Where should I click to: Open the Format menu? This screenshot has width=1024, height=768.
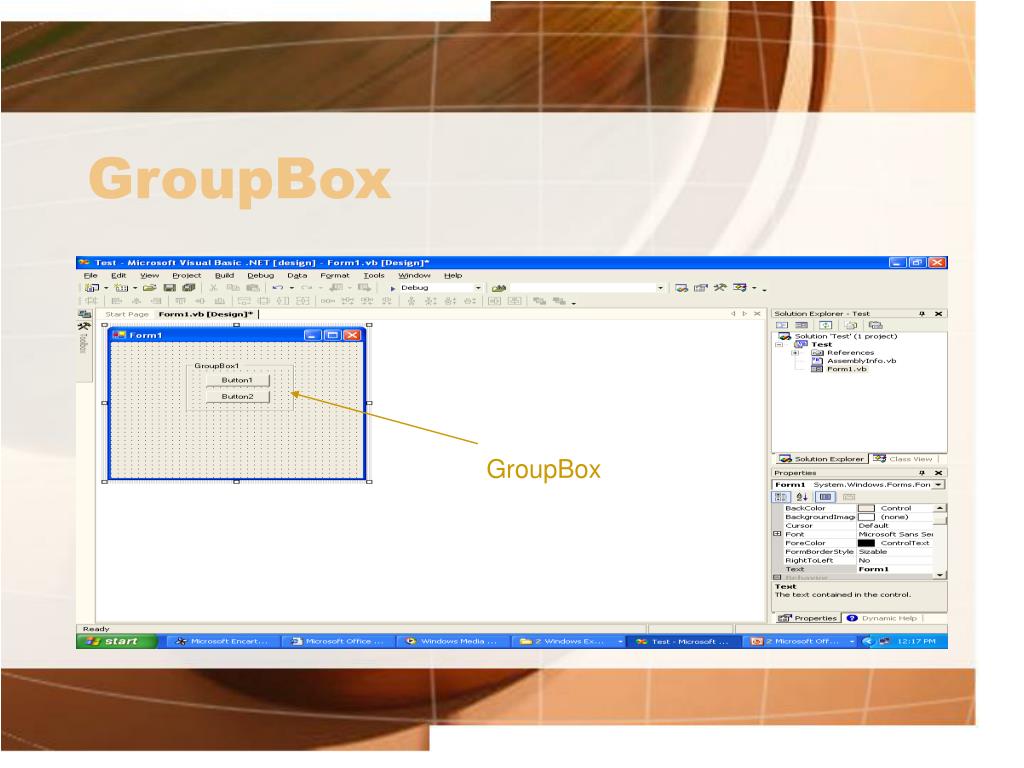[x=335, y=276]
